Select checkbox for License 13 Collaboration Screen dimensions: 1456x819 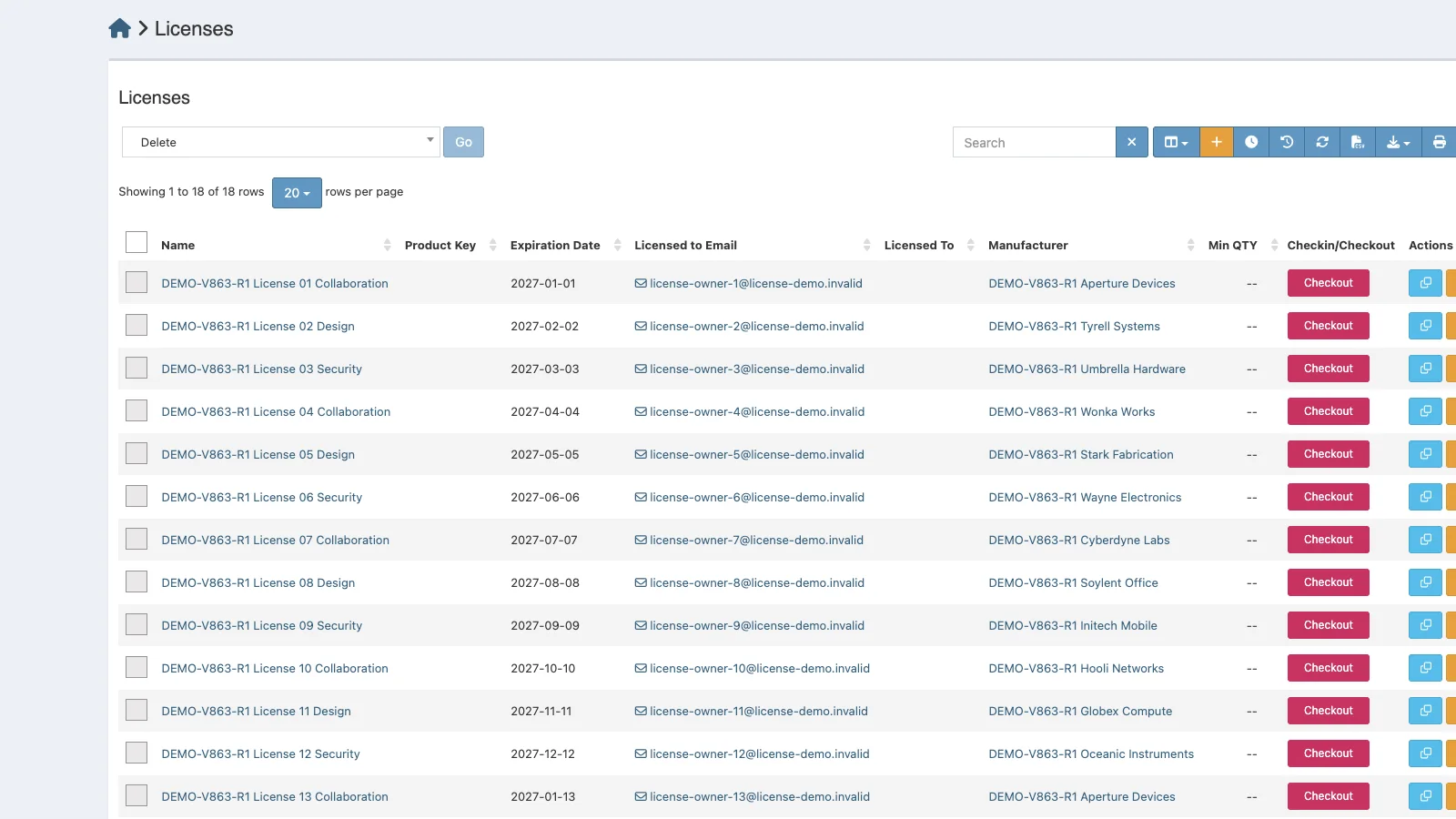click(x=136, y=795)
